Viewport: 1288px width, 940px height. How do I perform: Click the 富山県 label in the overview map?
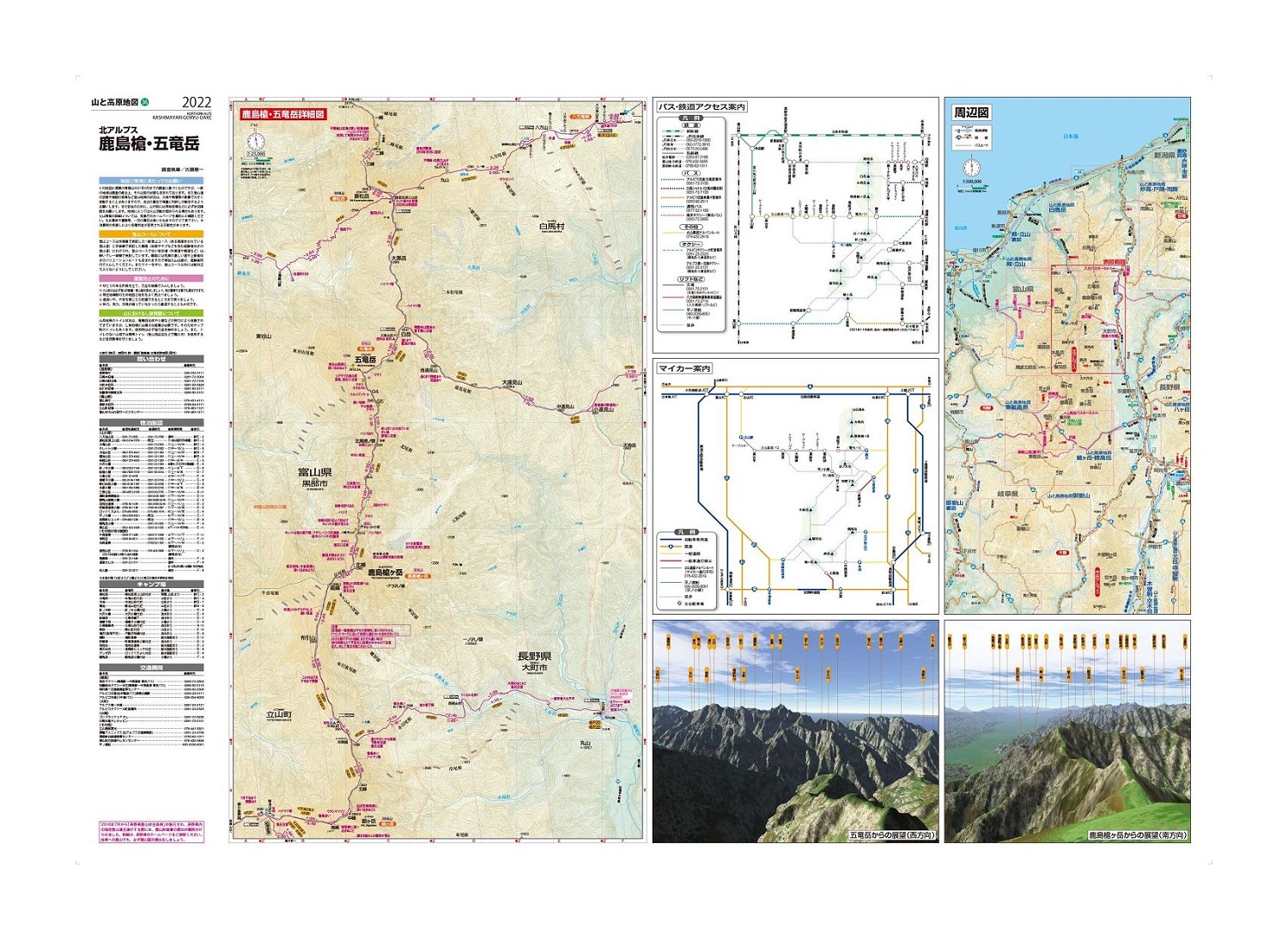[x=1023, y=289]
